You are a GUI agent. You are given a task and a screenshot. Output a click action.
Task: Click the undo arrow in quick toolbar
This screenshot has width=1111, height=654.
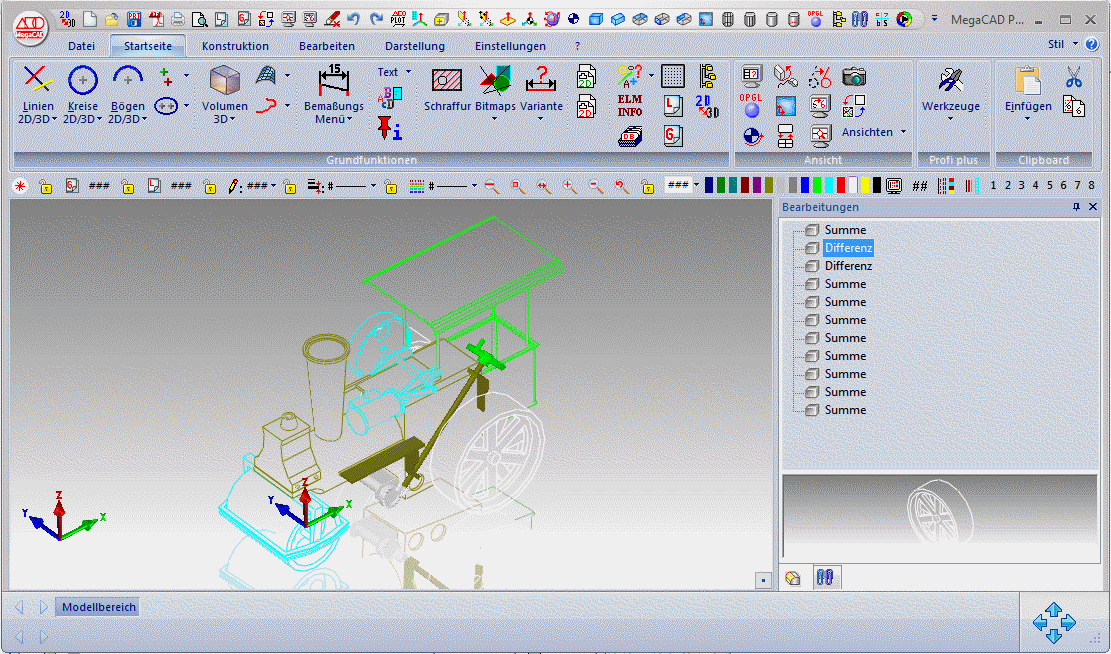(x=354, y=18)
